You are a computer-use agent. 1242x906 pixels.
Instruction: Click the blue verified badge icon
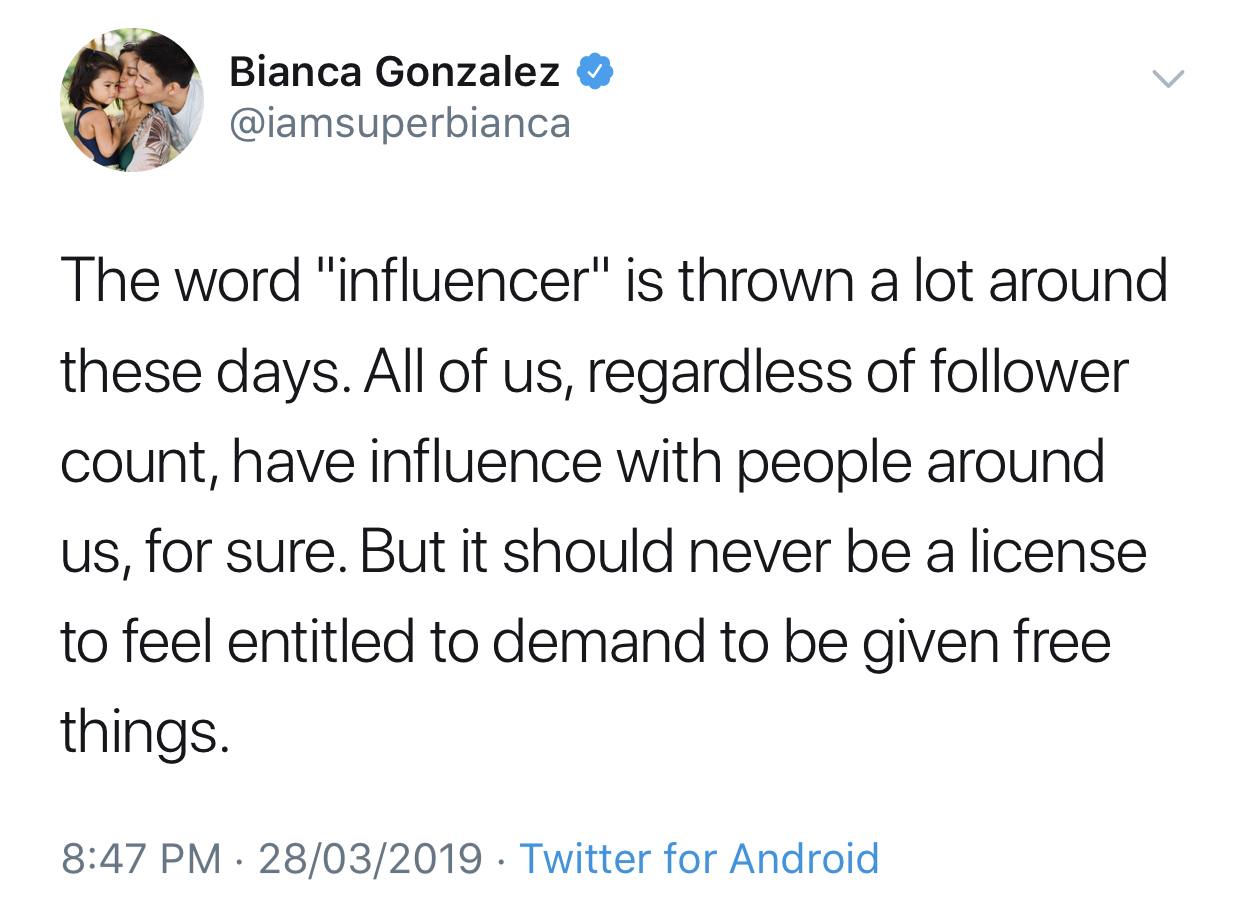coord(595,72)
